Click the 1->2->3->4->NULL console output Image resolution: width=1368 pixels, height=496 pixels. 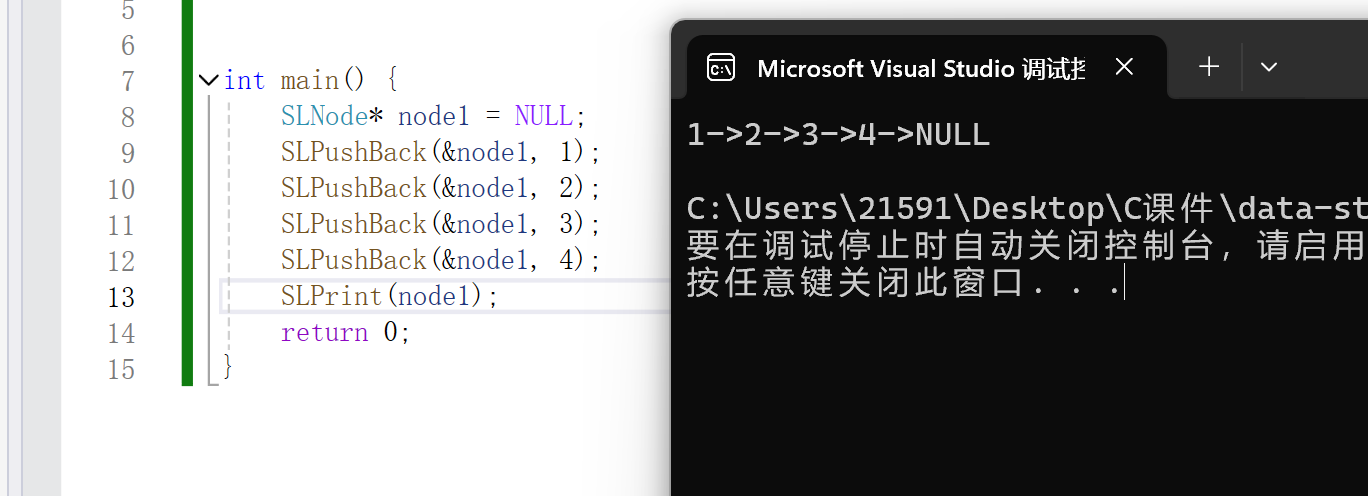point(838,135)
